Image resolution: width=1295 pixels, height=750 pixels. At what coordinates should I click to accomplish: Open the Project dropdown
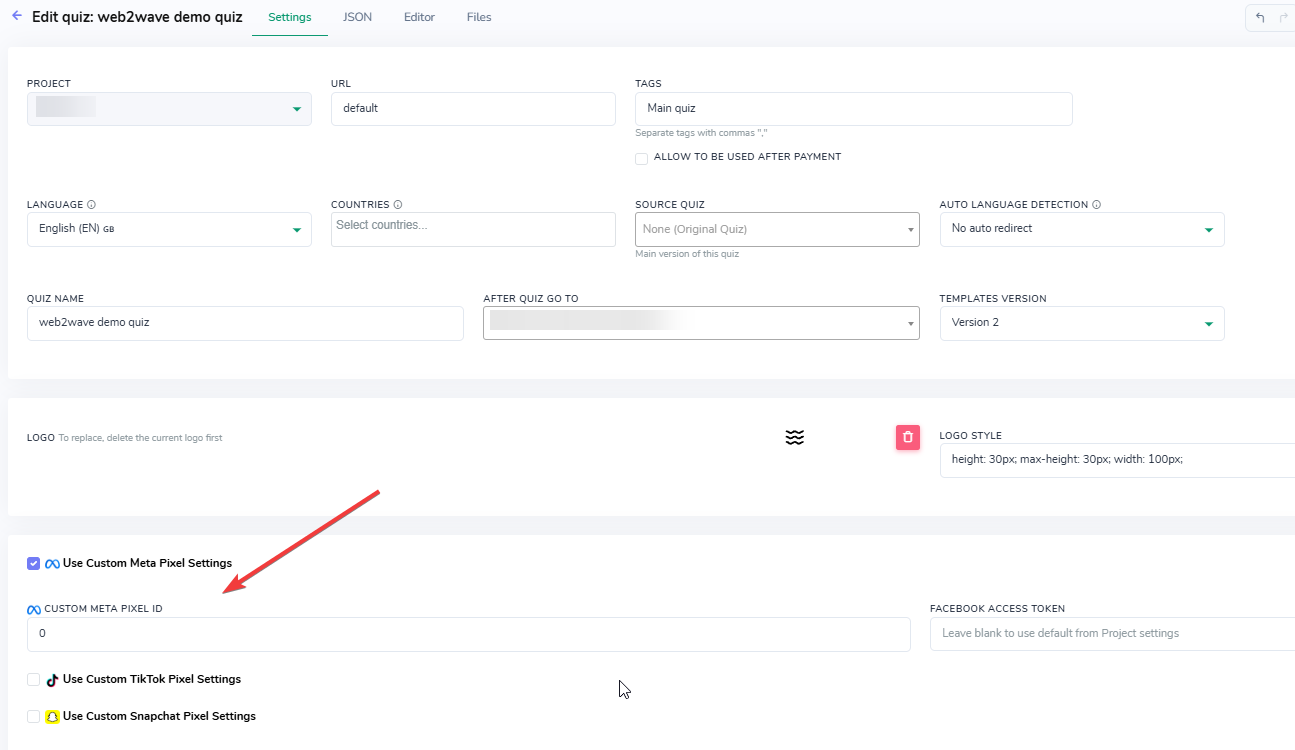pos(169,109)
